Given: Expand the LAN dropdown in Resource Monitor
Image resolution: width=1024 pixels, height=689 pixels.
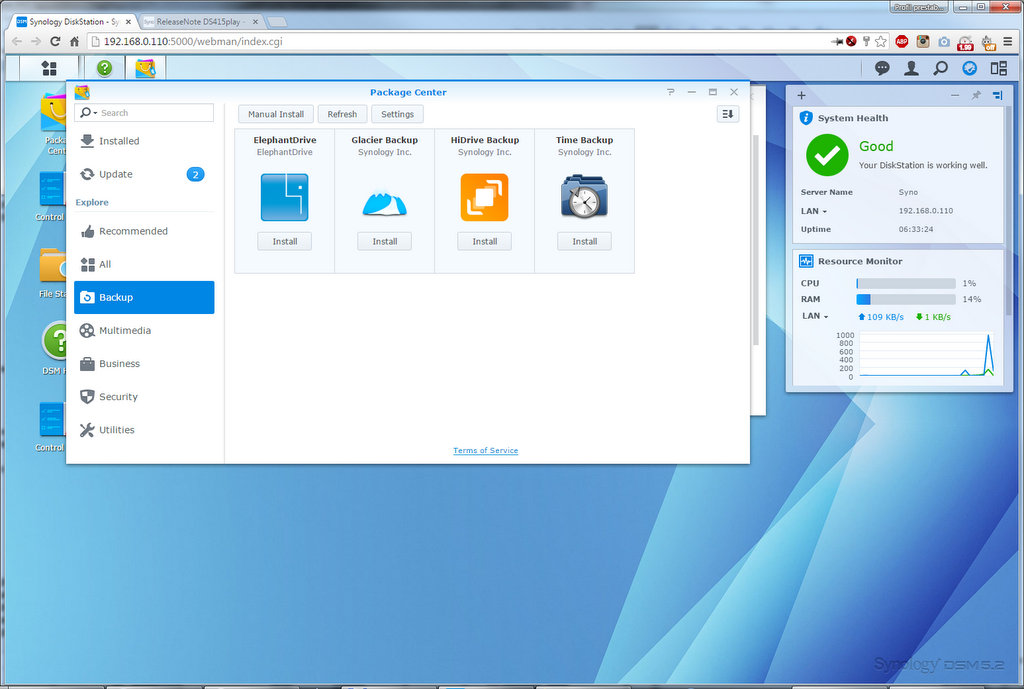Looking at the screenshot, I should click(x=815, y=316).
